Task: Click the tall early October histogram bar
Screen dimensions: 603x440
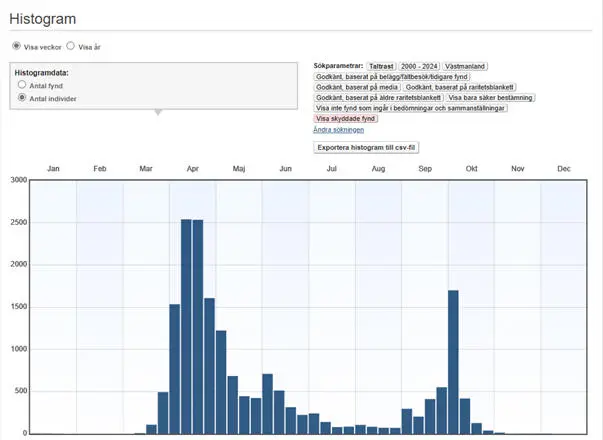Action: pos(453,362)
